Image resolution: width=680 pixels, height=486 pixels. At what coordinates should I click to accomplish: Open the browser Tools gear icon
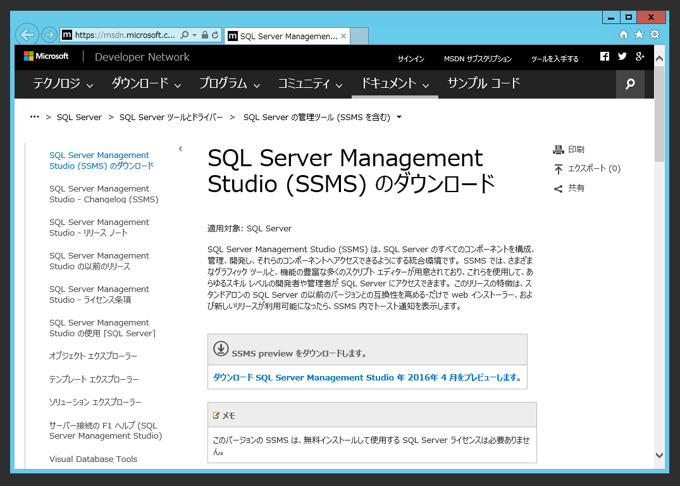pyautogui.click(x=655, y=34)
